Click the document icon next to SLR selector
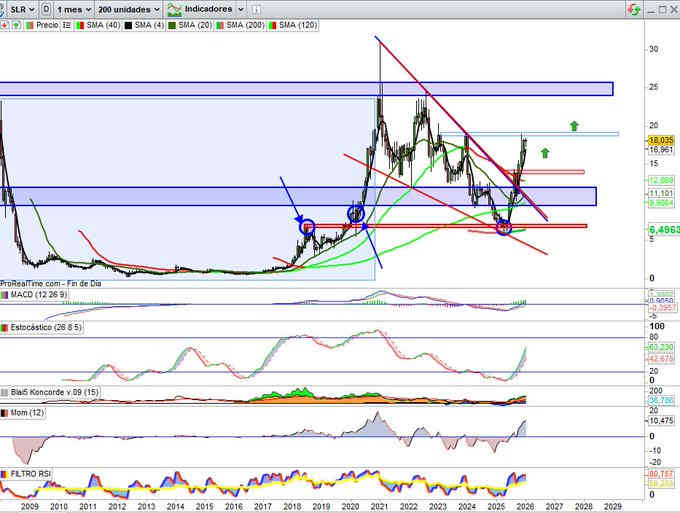This screenshot has width=680, height=513. click(x=45, y=9)
